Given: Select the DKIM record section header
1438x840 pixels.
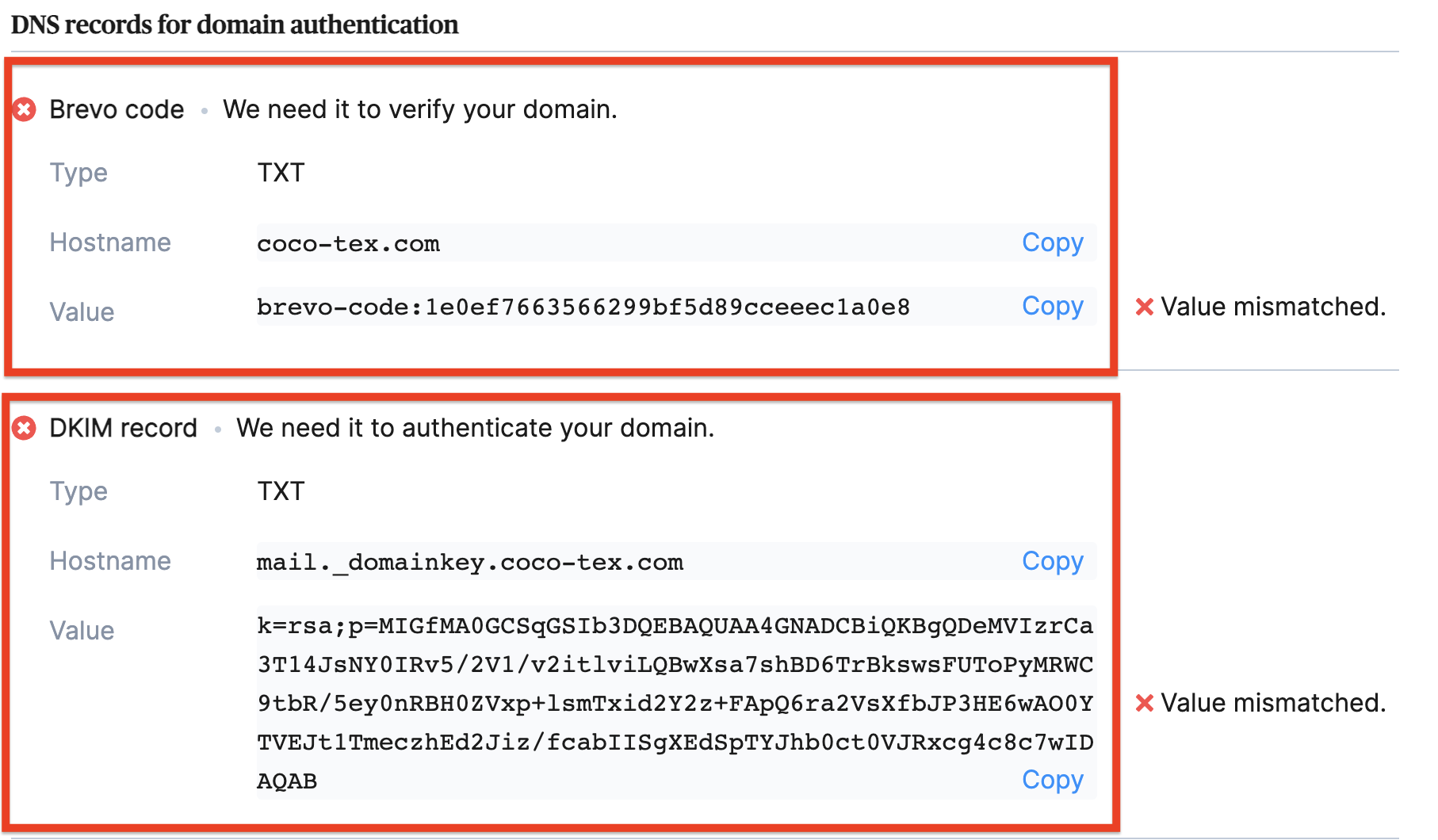Looking at the screenshot, I should tap(123, 428).
